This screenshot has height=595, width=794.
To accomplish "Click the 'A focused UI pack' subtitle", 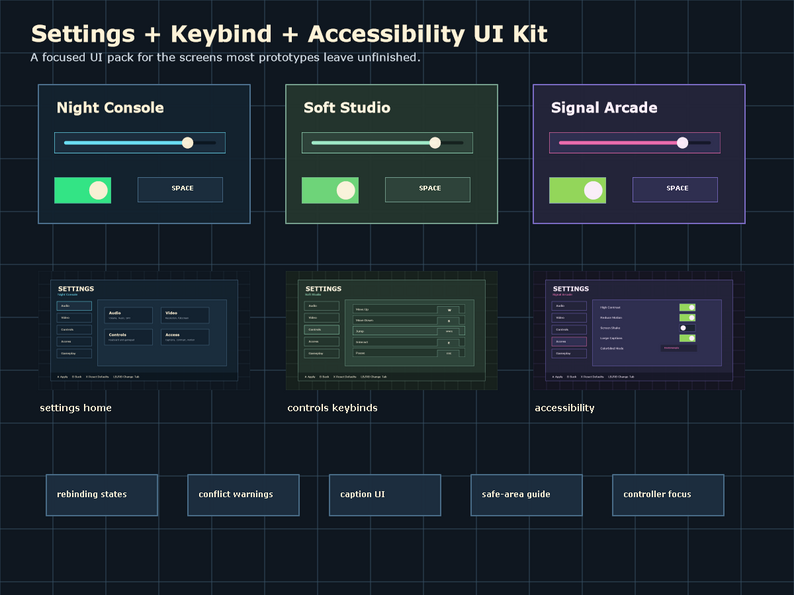I will click(225, 57).
